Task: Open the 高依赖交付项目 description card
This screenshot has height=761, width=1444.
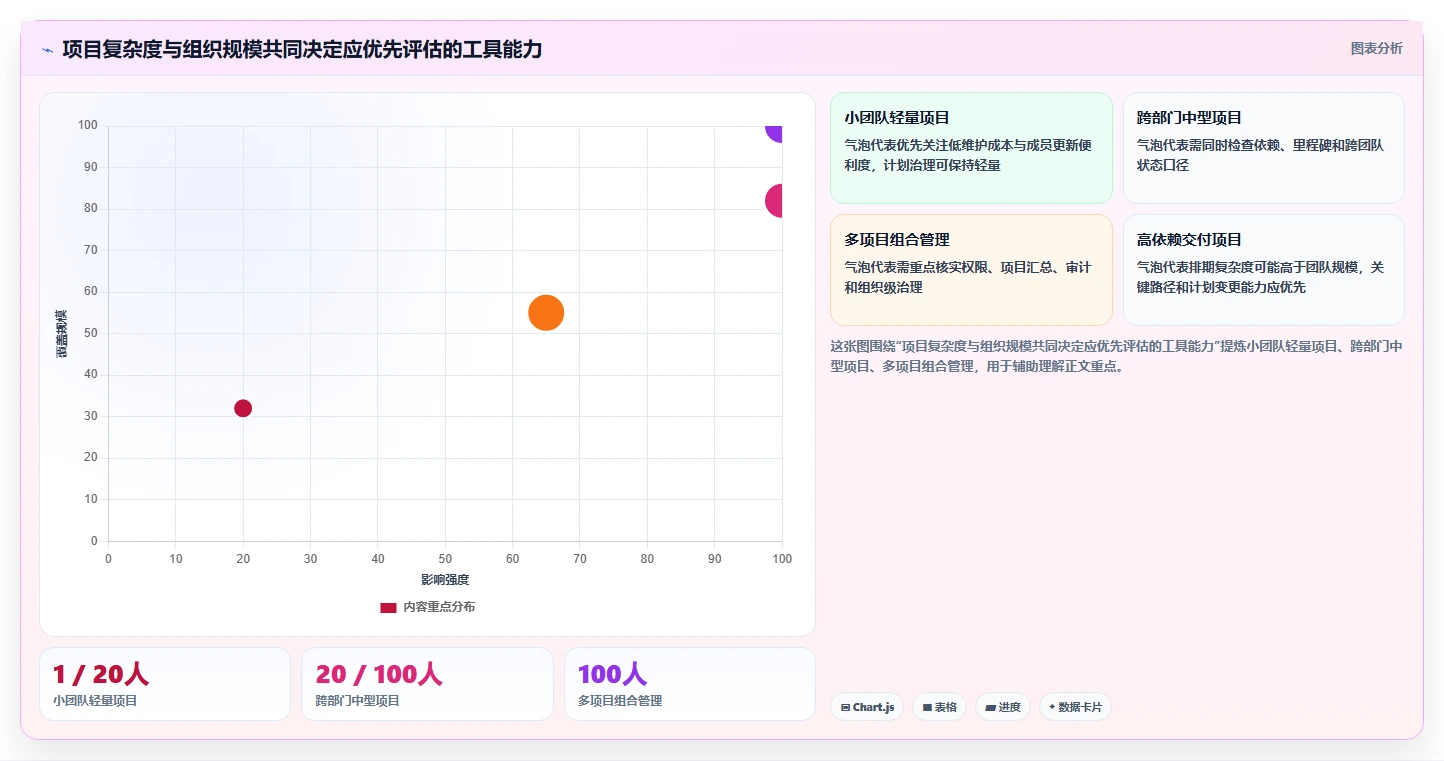Action: tap(1264, 270)
